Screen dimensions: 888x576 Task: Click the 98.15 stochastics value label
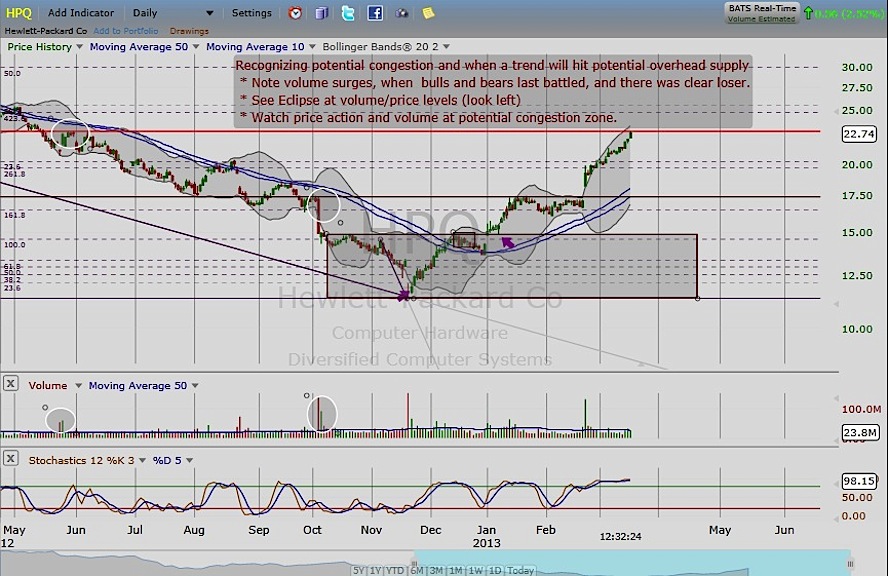point(859,481)
